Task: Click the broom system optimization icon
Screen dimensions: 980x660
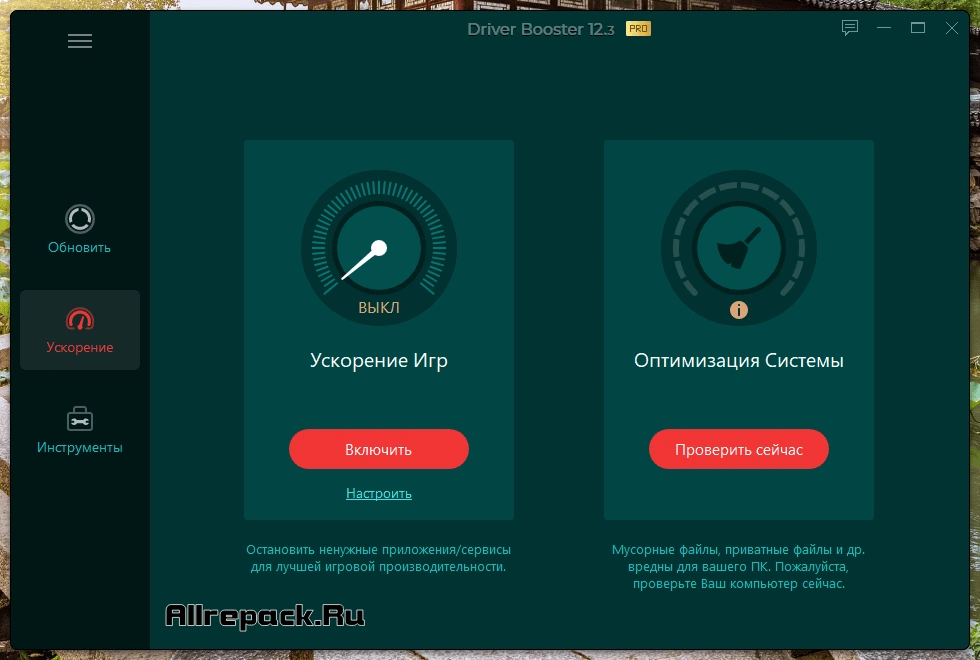Action: point(739,248)
